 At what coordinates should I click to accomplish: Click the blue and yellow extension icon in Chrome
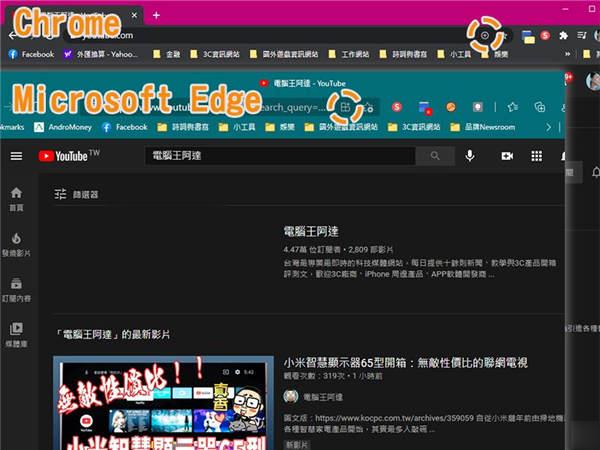click(x=528, y=37)
